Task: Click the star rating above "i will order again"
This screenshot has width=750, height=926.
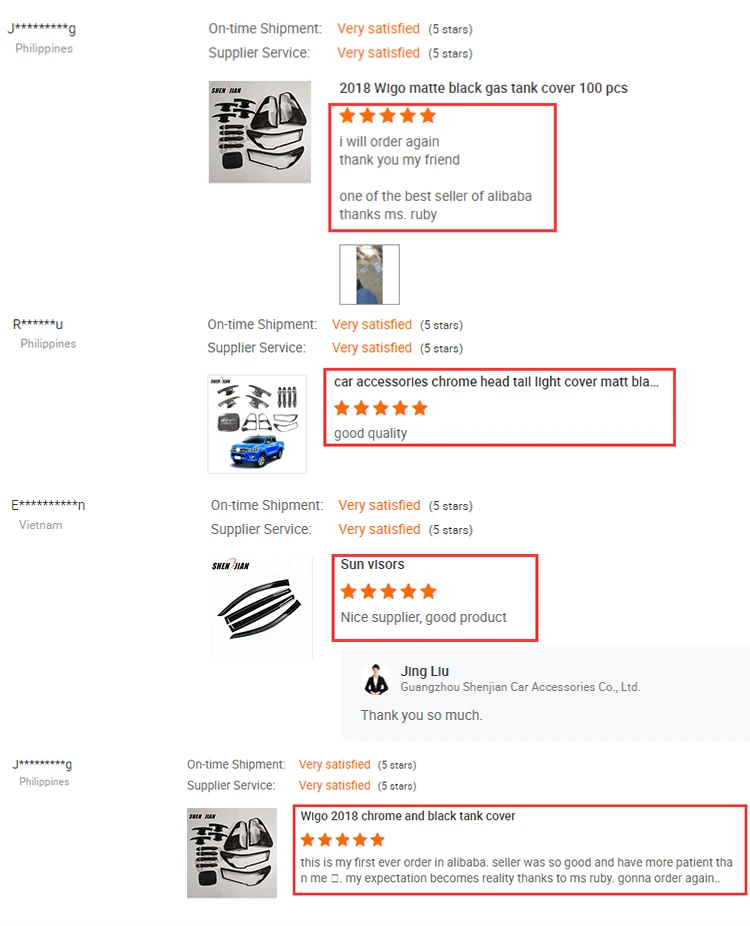Action: 387,116
